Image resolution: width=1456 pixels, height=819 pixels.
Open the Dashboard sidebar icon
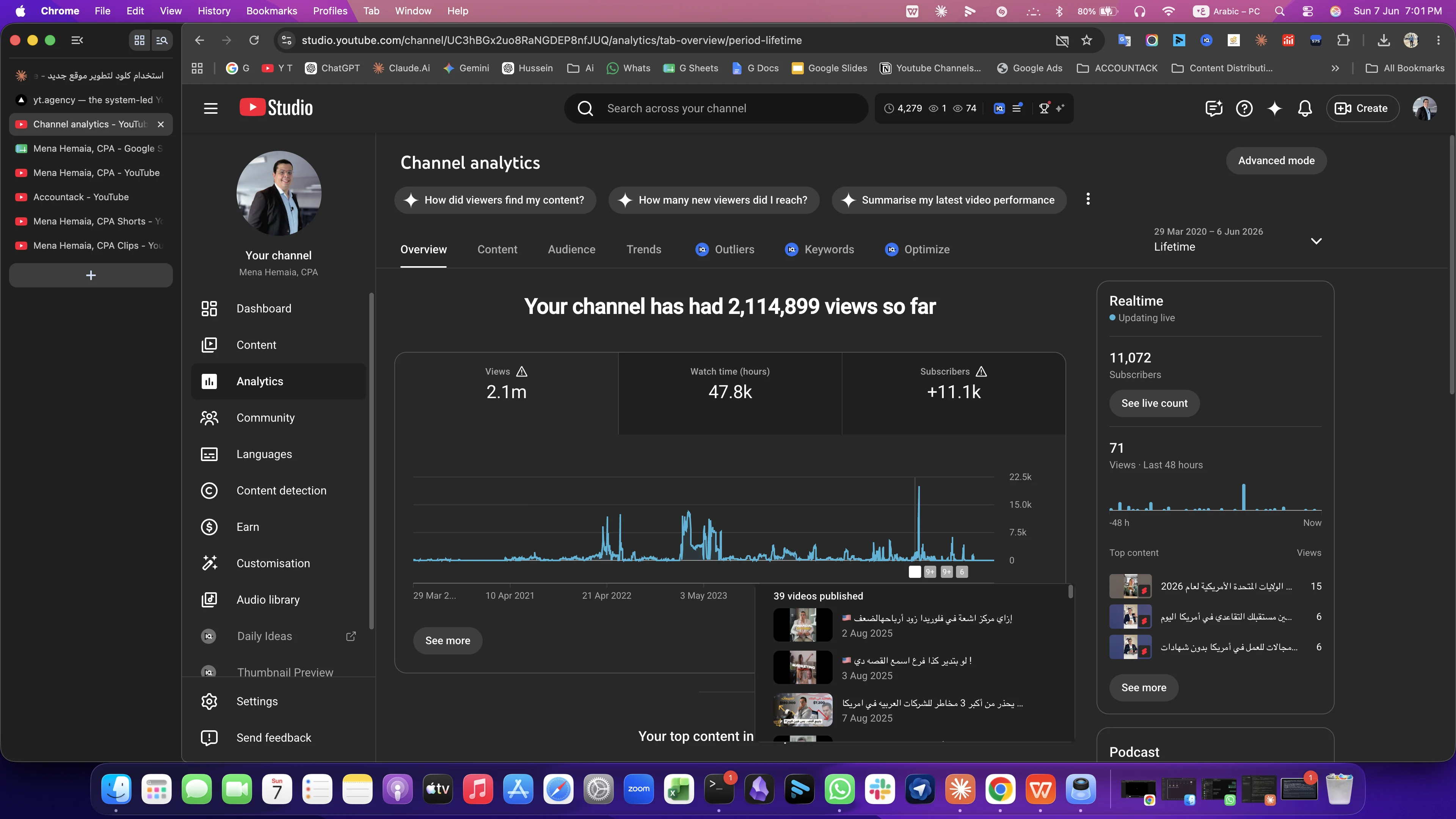click(x=209, y=308)
